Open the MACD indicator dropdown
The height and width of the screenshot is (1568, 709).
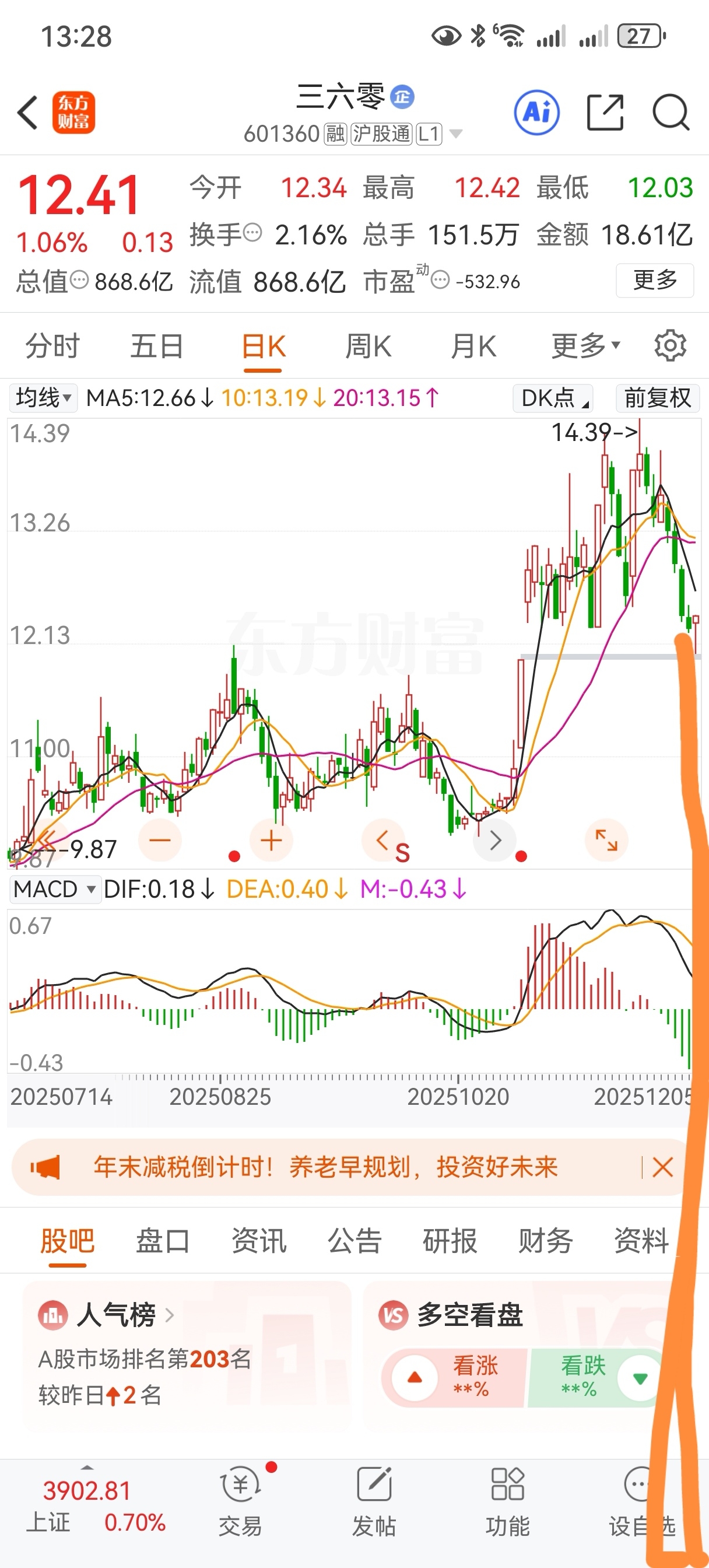(x=55, y=890)
